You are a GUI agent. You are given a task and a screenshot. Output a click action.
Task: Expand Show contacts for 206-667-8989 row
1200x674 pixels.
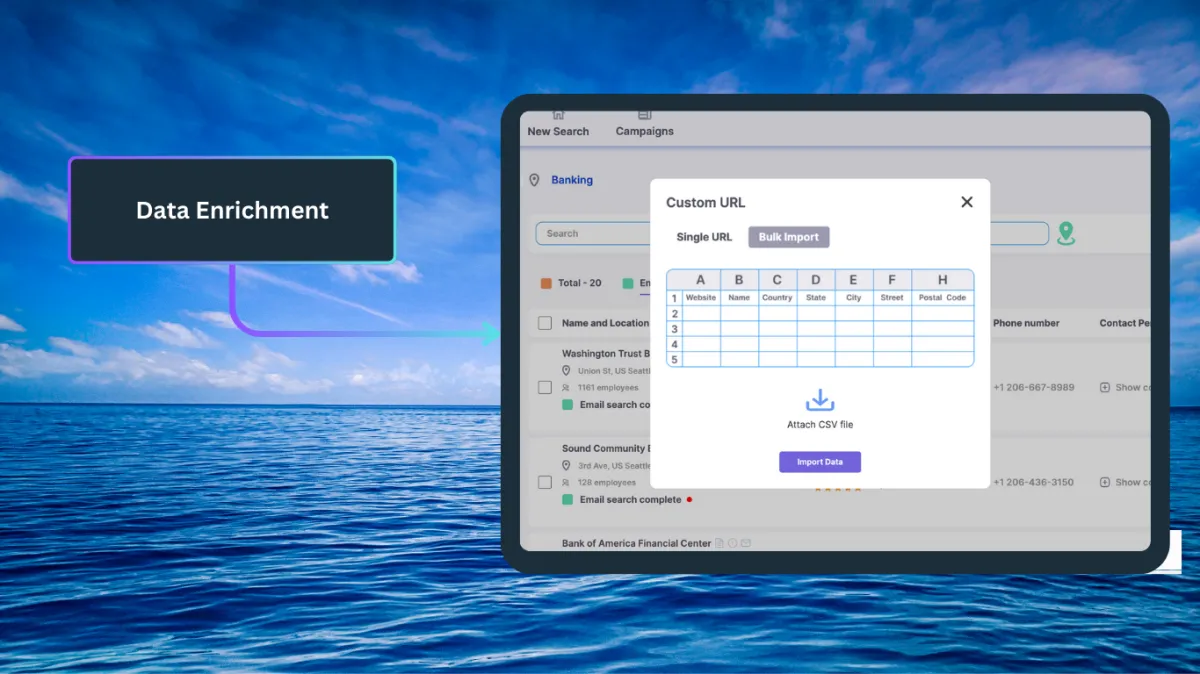[1124, 387]
